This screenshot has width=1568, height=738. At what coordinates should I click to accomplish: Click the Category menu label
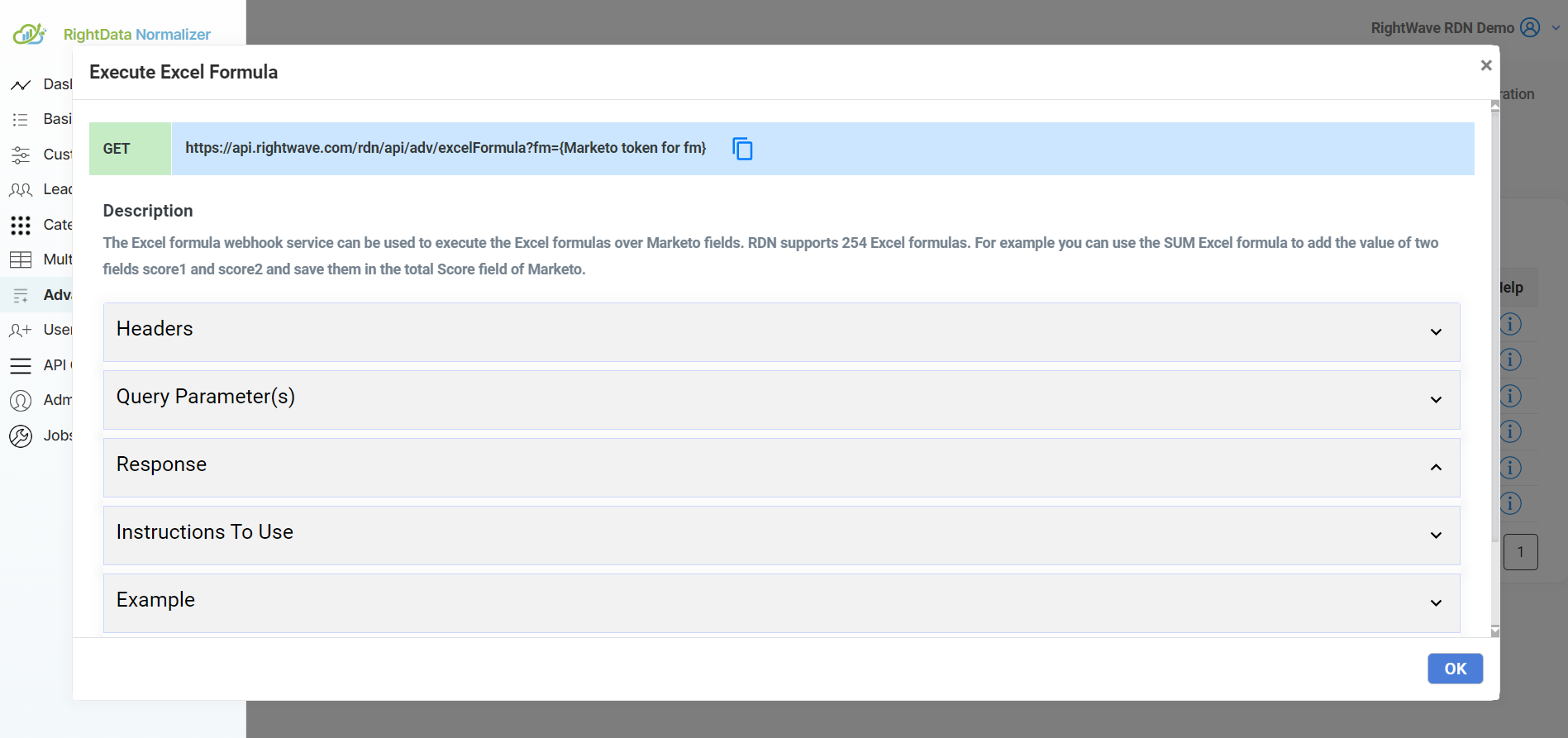pyautogui.click(x=58, y=225)
